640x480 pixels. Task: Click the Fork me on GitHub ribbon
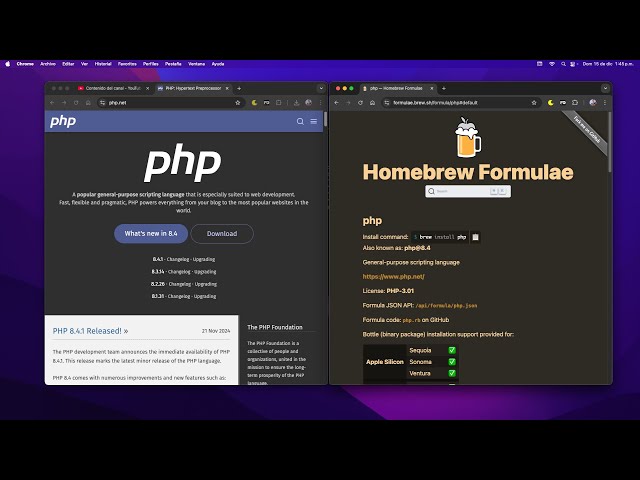coord(587,130)
